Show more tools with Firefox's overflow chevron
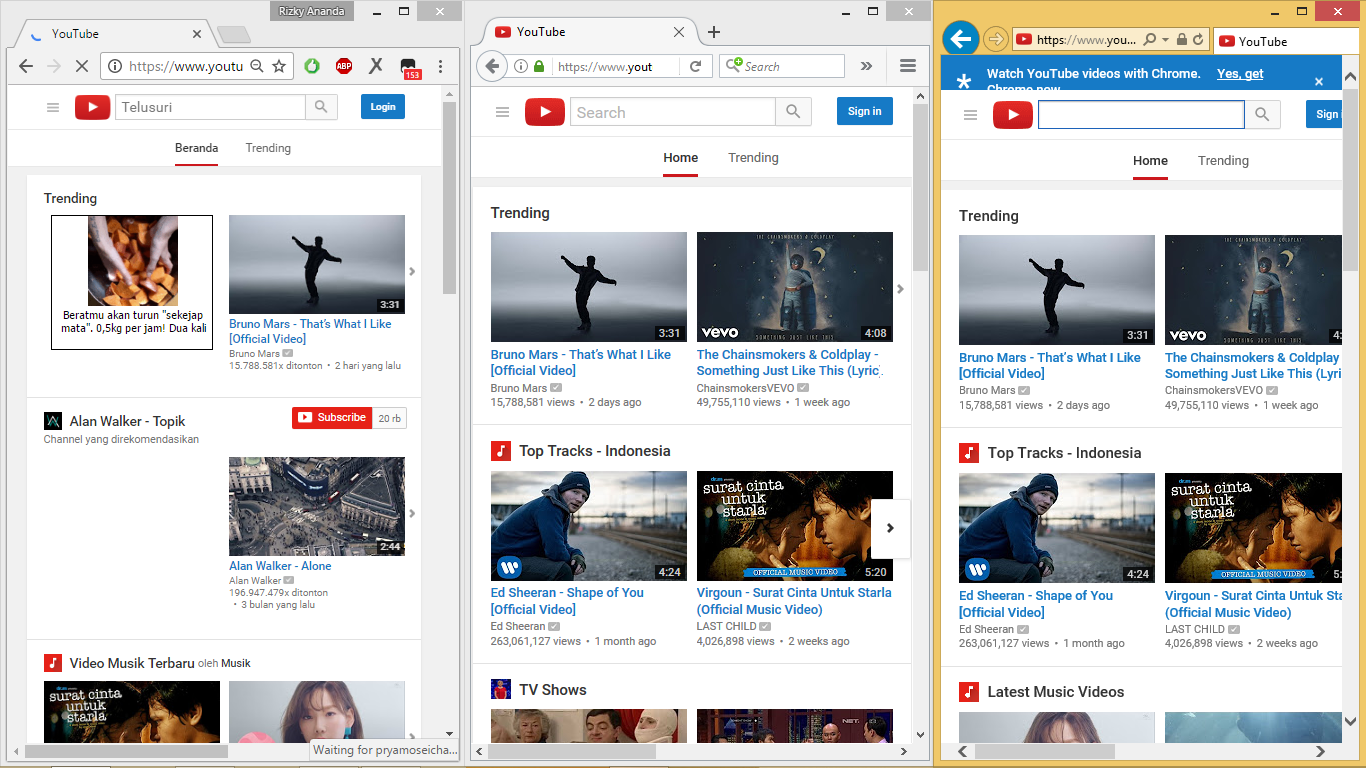The image size is (1366, 768). pos(866,66)
